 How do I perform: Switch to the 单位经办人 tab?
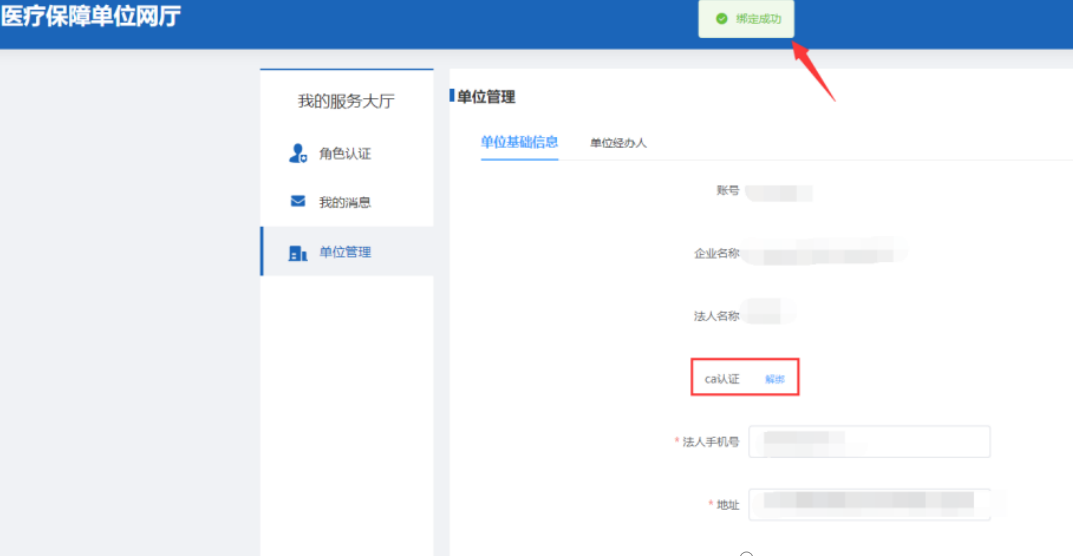click(x=618, y=143)
